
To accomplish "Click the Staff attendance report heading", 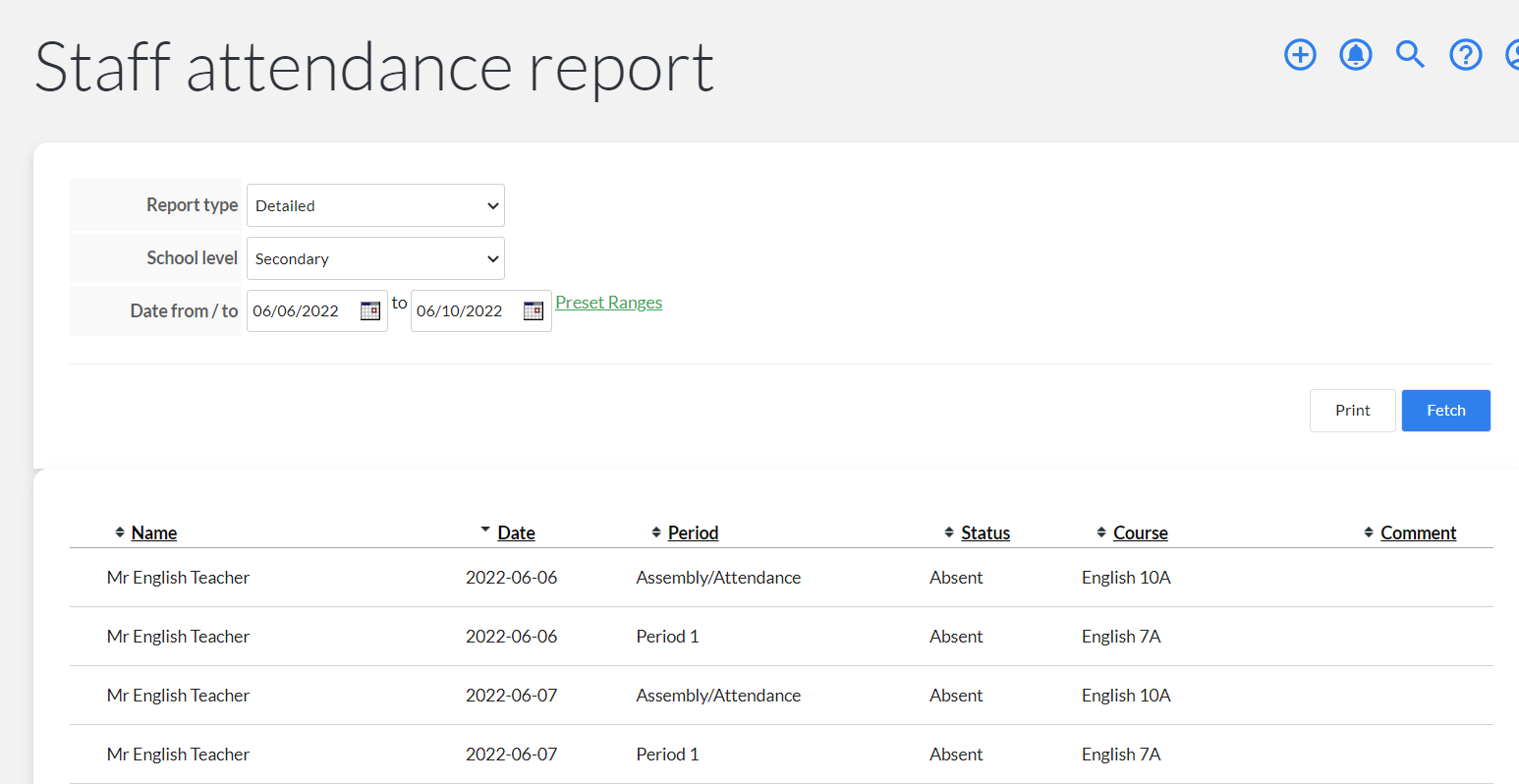I will click(x=374, y=68).
